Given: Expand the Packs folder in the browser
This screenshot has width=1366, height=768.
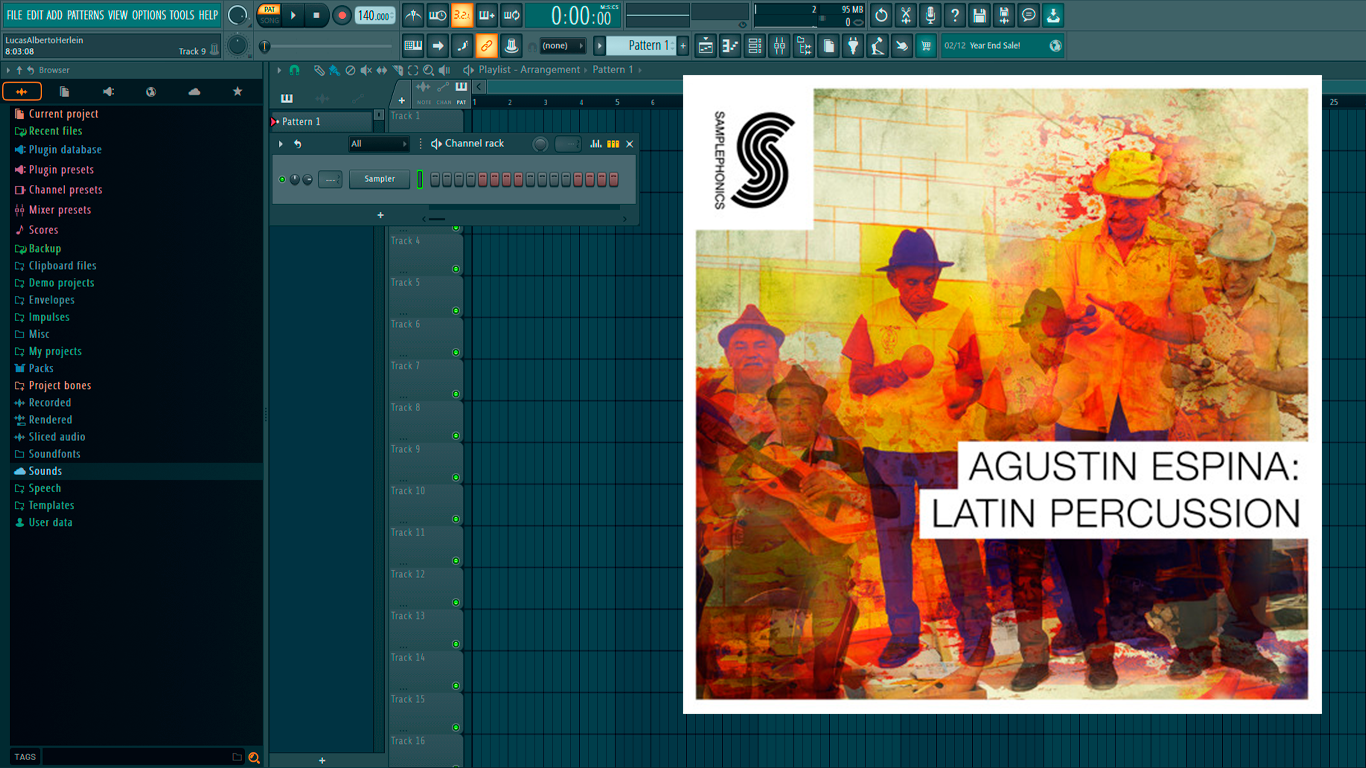Looking at the screenshot, I should click(41, 368).
